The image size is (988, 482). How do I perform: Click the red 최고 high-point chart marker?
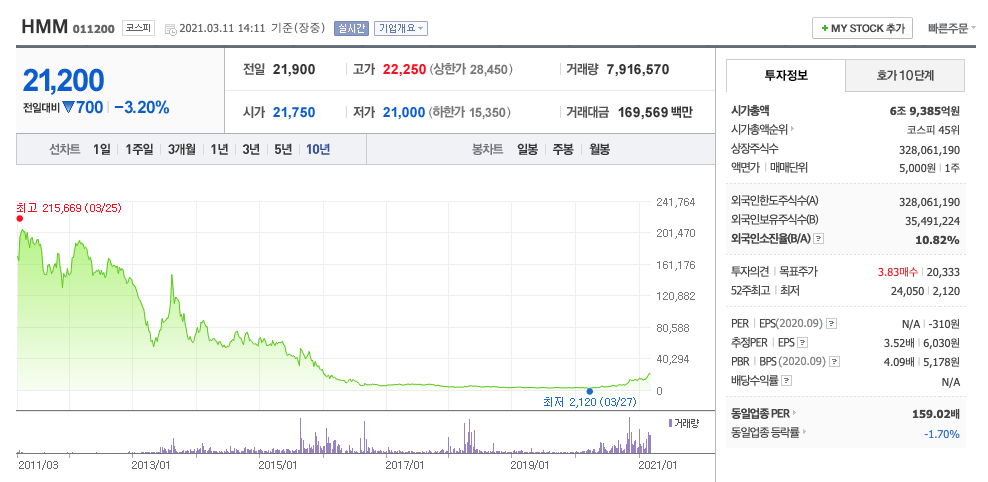(x=20, y=219)
